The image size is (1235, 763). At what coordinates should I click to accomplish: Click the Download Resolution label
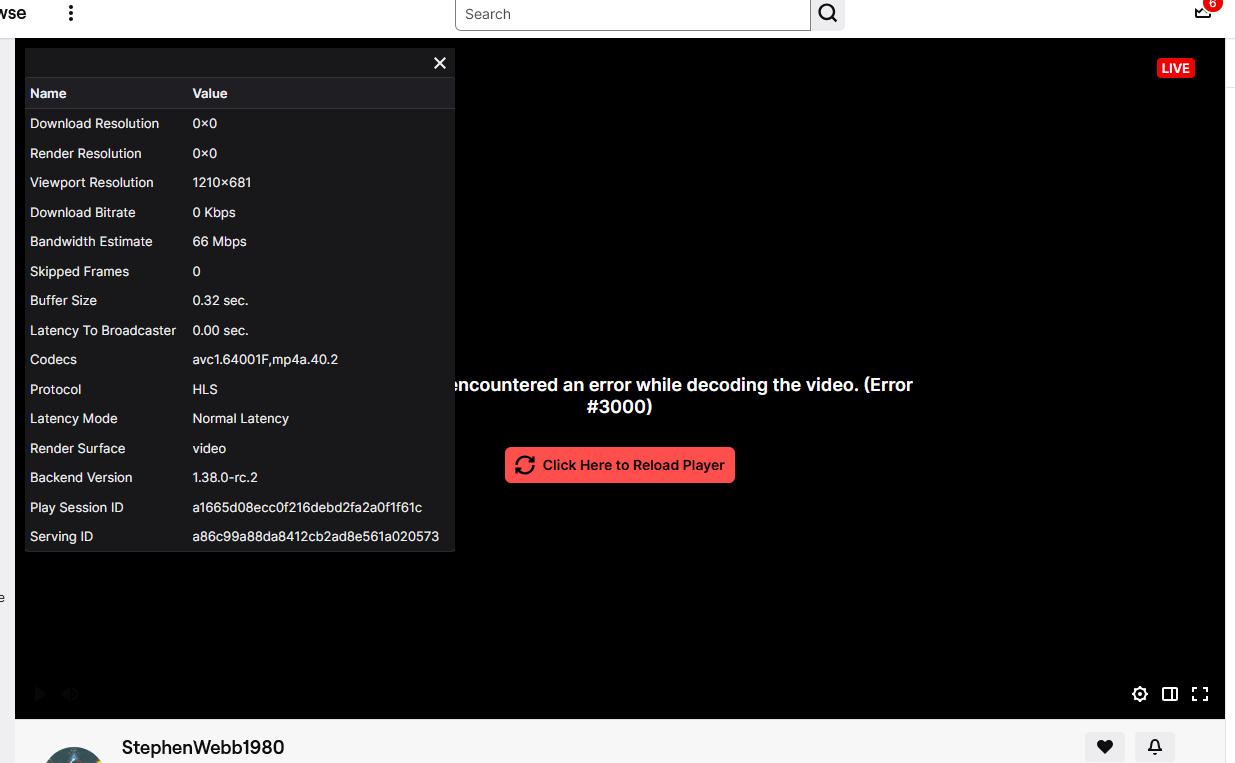(x=95, y=123)
